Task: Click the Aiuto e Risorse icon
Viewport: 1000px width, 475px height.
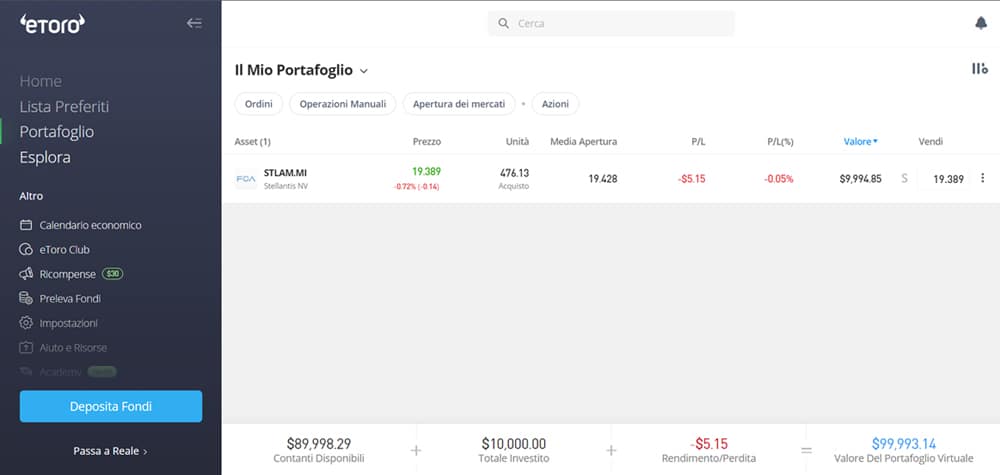Action: click(x=26, y=347)
